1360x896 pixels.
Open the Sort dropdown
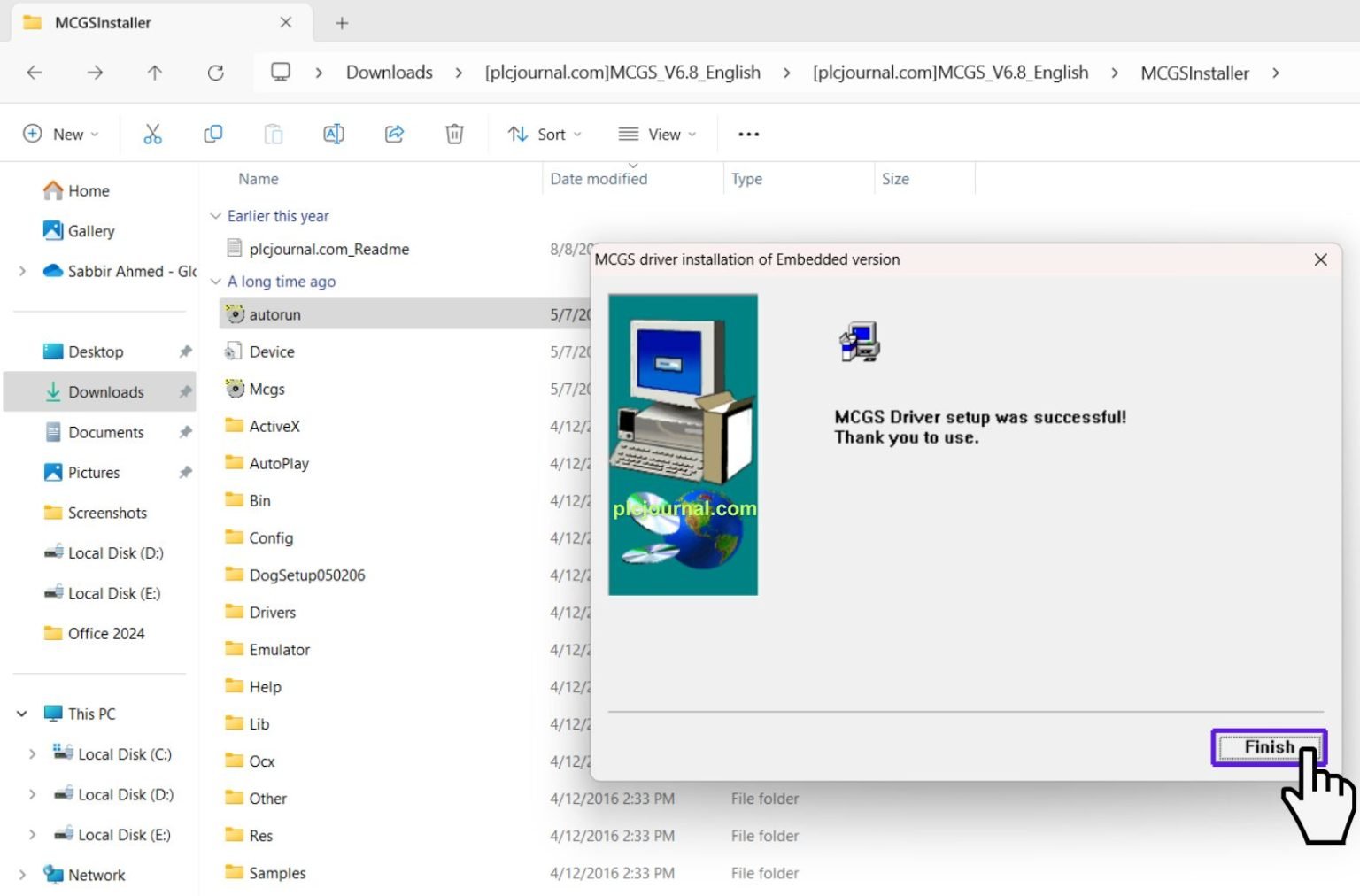pos(545,134)
